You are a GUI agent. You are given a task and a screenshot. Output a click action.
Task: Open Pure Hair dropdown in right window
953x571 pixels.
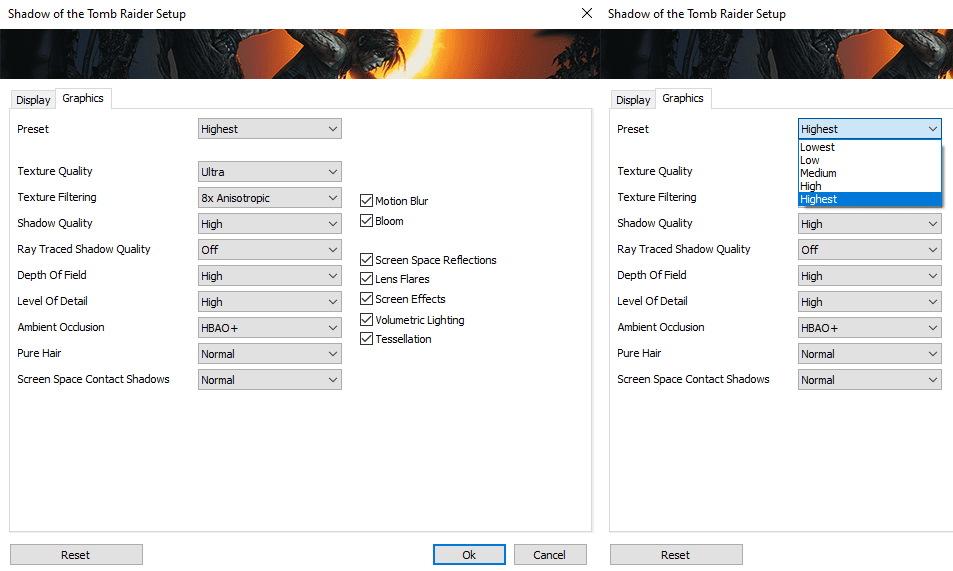coord(869,354)
